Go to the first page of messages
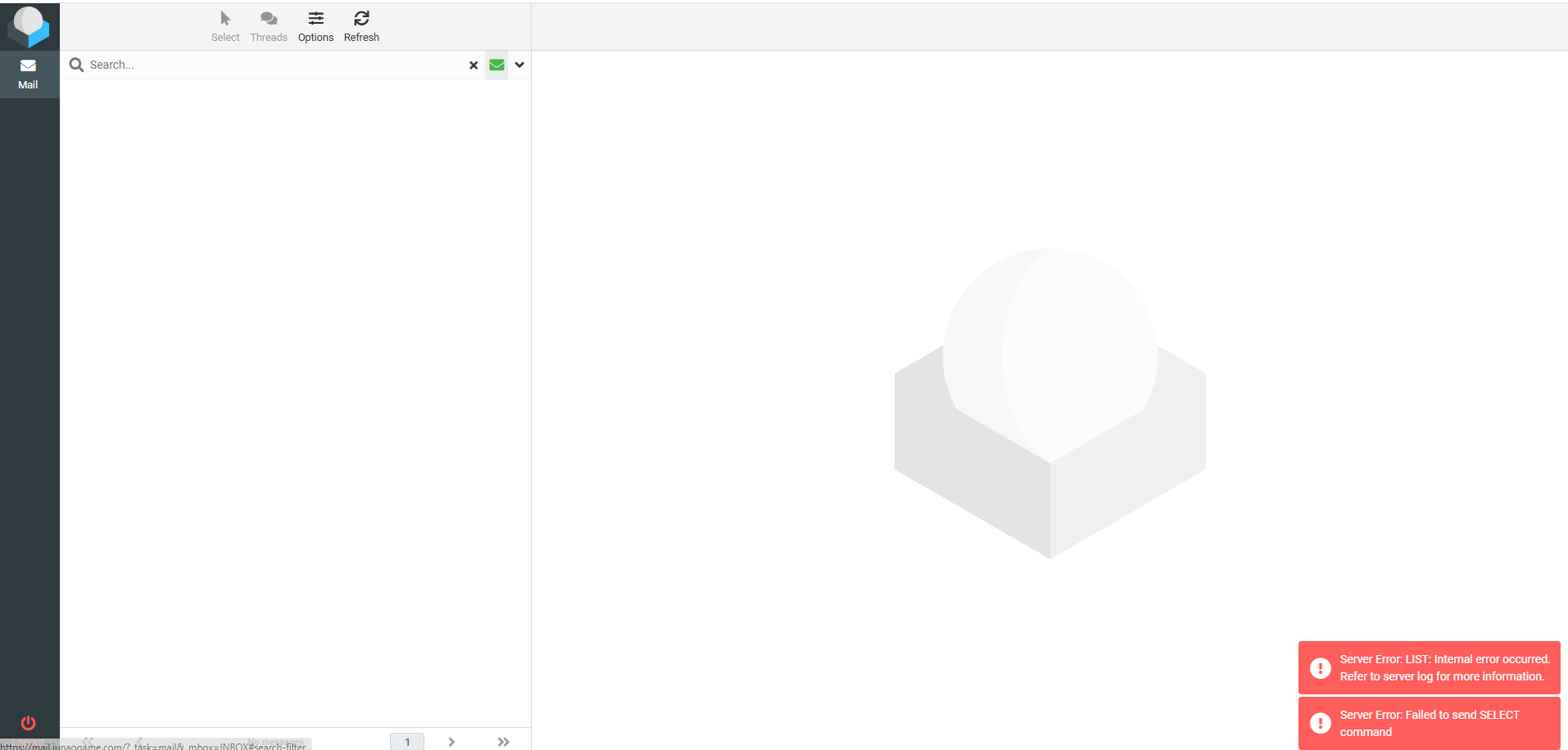 88,741
